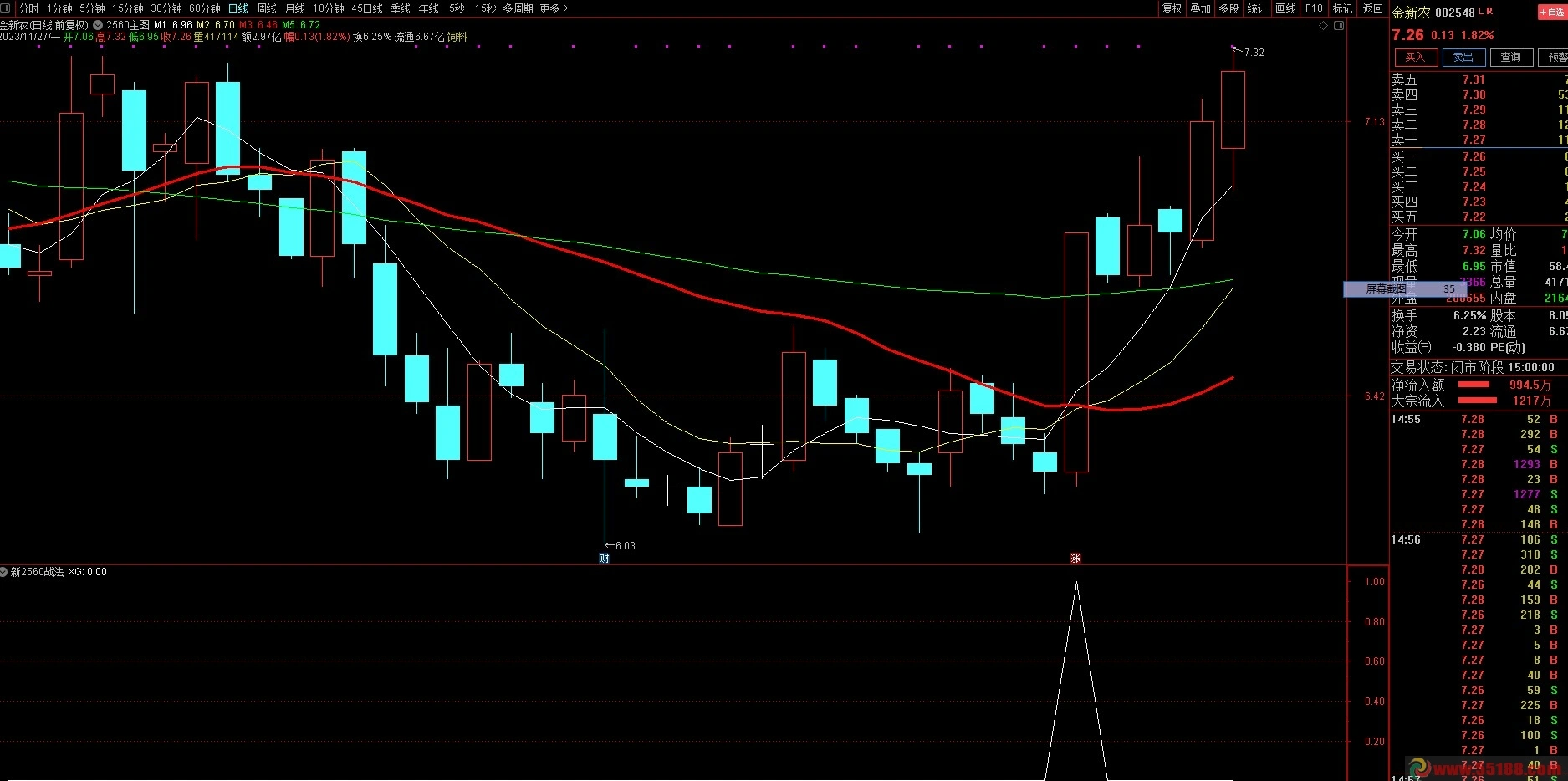Toggle 复权 price adjustment
This screenshot has height=781, width=1568.
click(1172, 8)
